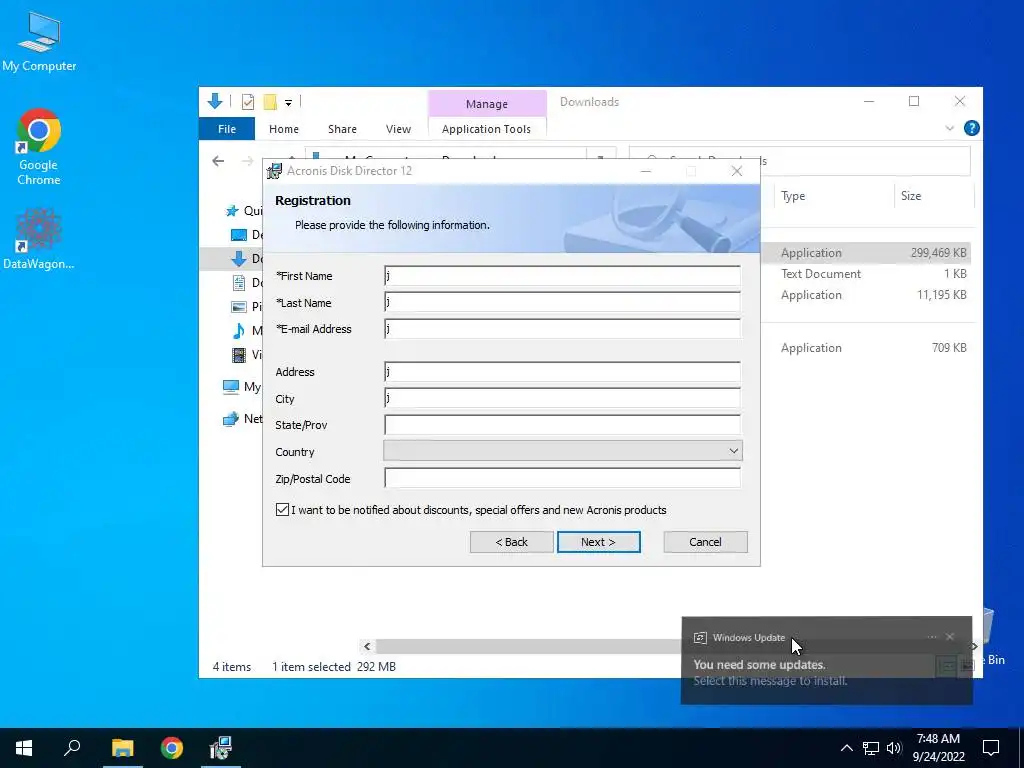Click into the State/Prov field
Viewport: 1024px width, 768px height.
click(x=562, y=424)
